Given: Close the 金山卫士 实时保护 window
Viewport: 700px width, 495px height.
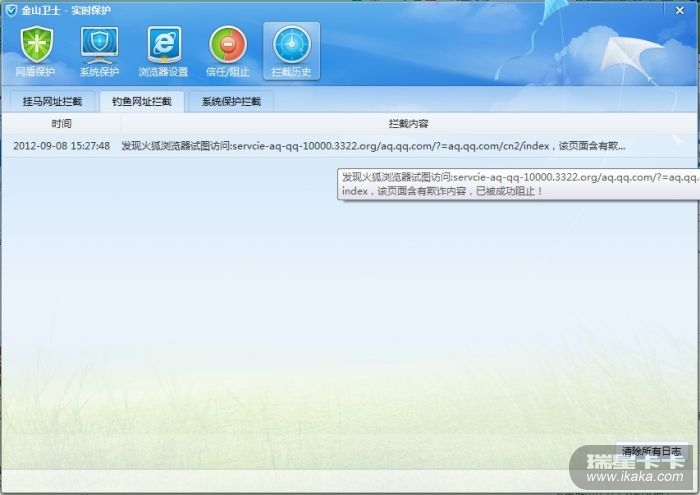Looking at the screenshot, I should 680,10.
